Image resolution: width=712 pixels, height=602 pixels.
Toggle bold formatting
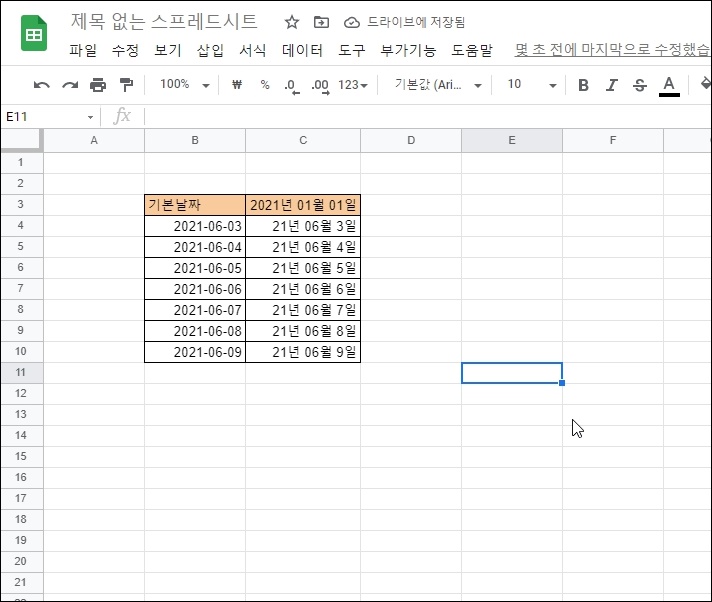[583, 85]
